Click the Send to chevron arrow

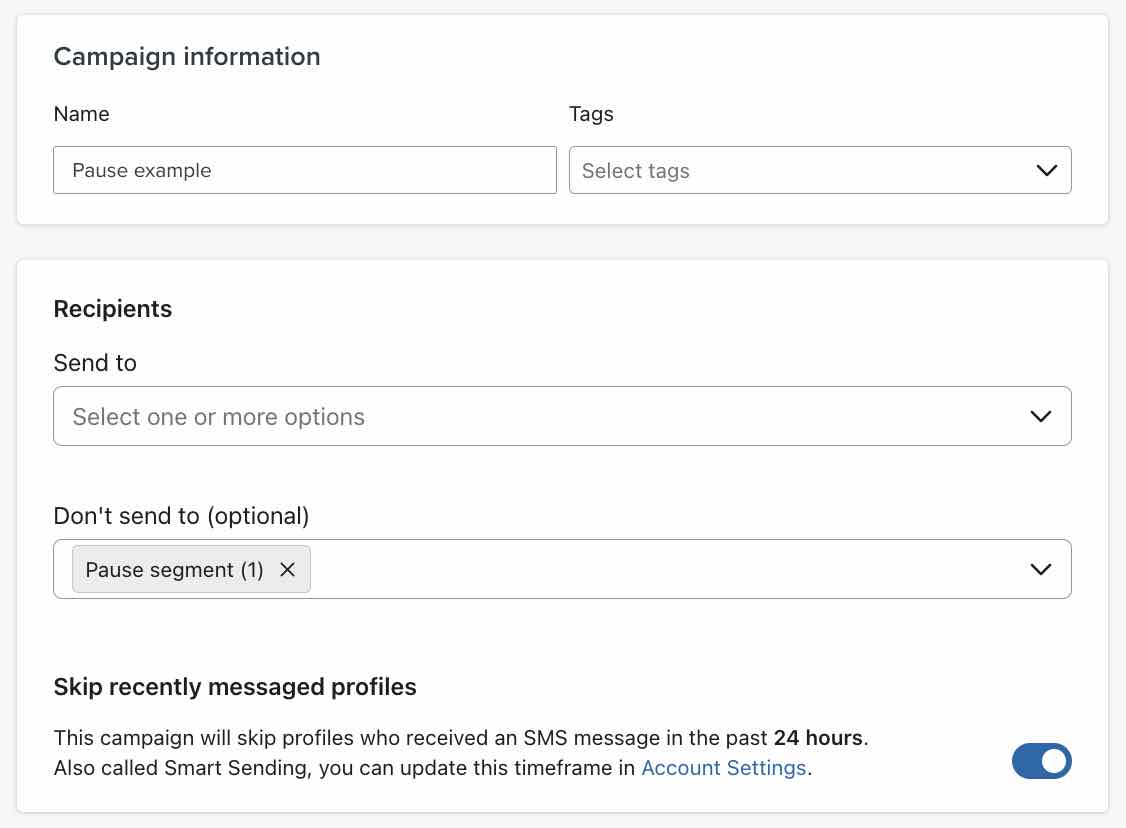[1041, 416]
